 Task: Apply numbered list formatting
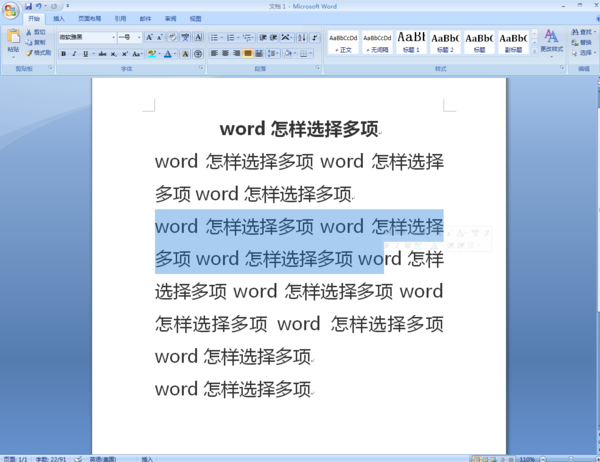coord(230,37)
